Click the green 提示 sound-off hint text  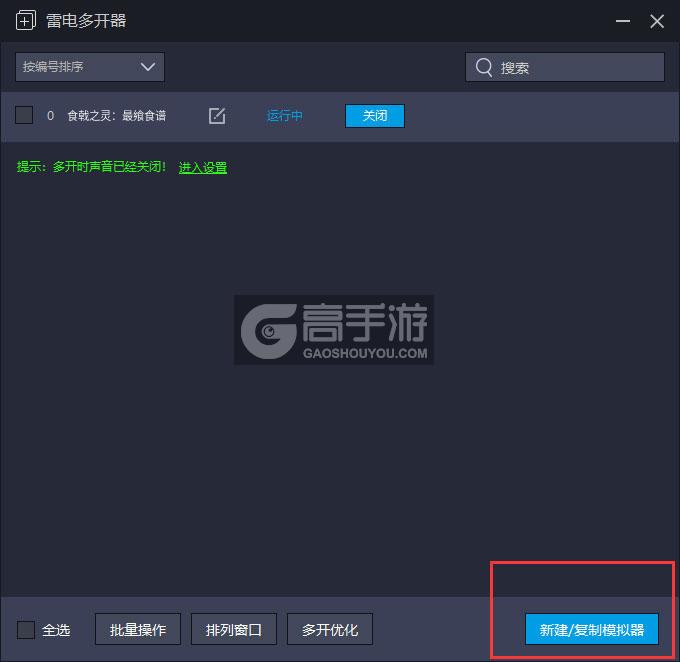[91, 167]
